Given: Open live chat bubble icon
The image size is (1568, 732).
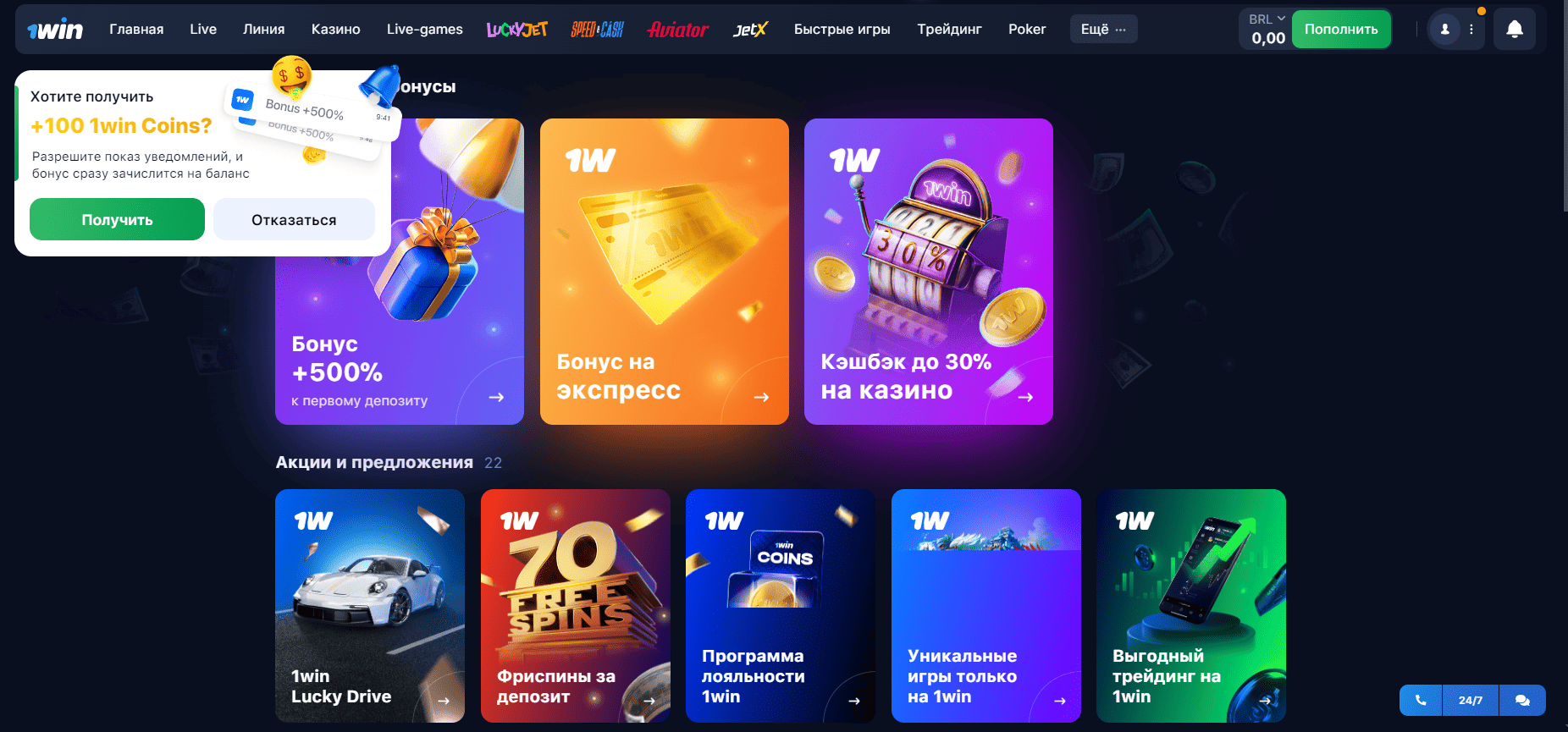Looking at the screenshot, I should 1522,700.
